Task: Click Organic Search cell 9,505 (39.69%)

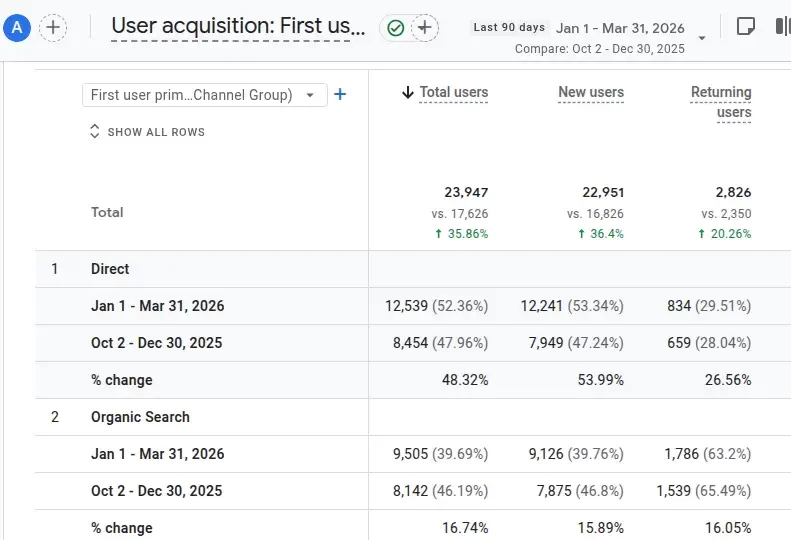Action: [440, 454]
